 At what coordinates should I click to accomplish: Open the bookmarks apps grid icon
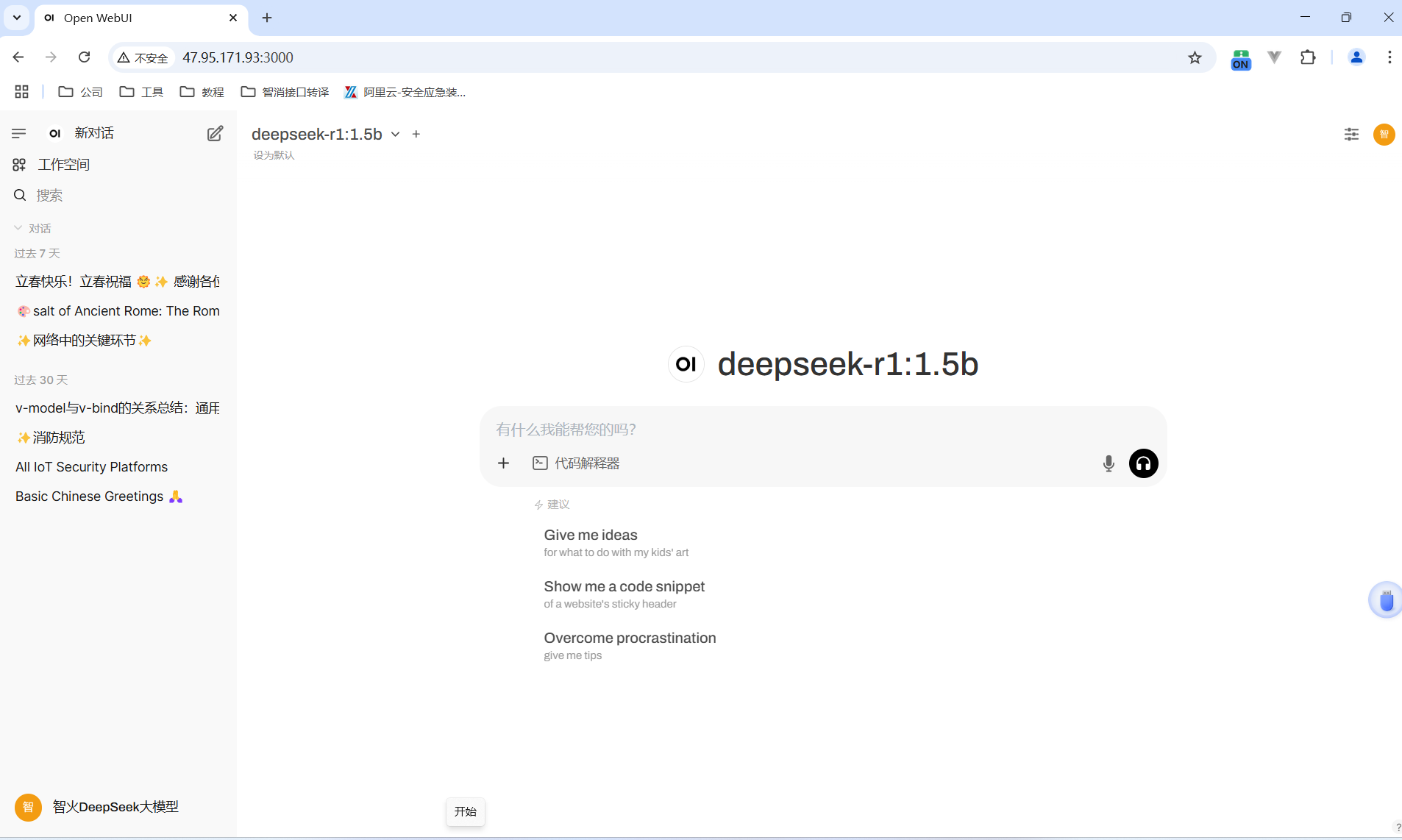21,92
